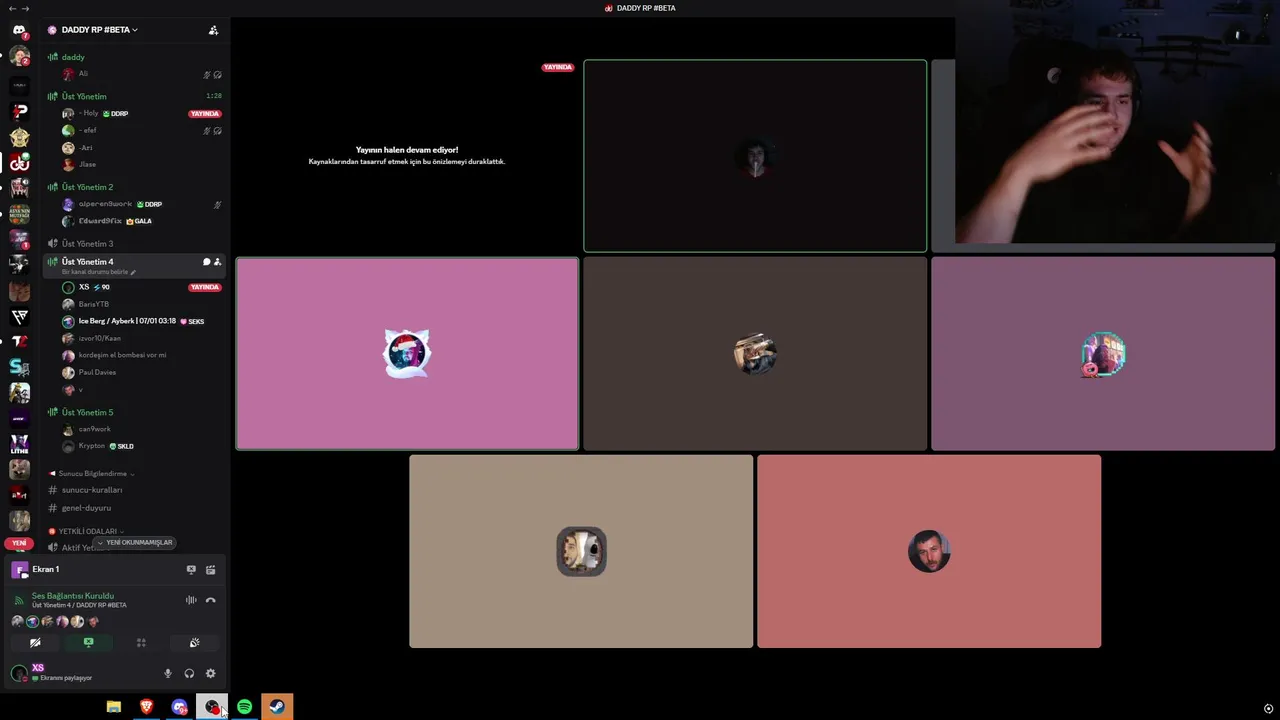Select user Paul Davies

pyautogui.click(x=97, y=372)
